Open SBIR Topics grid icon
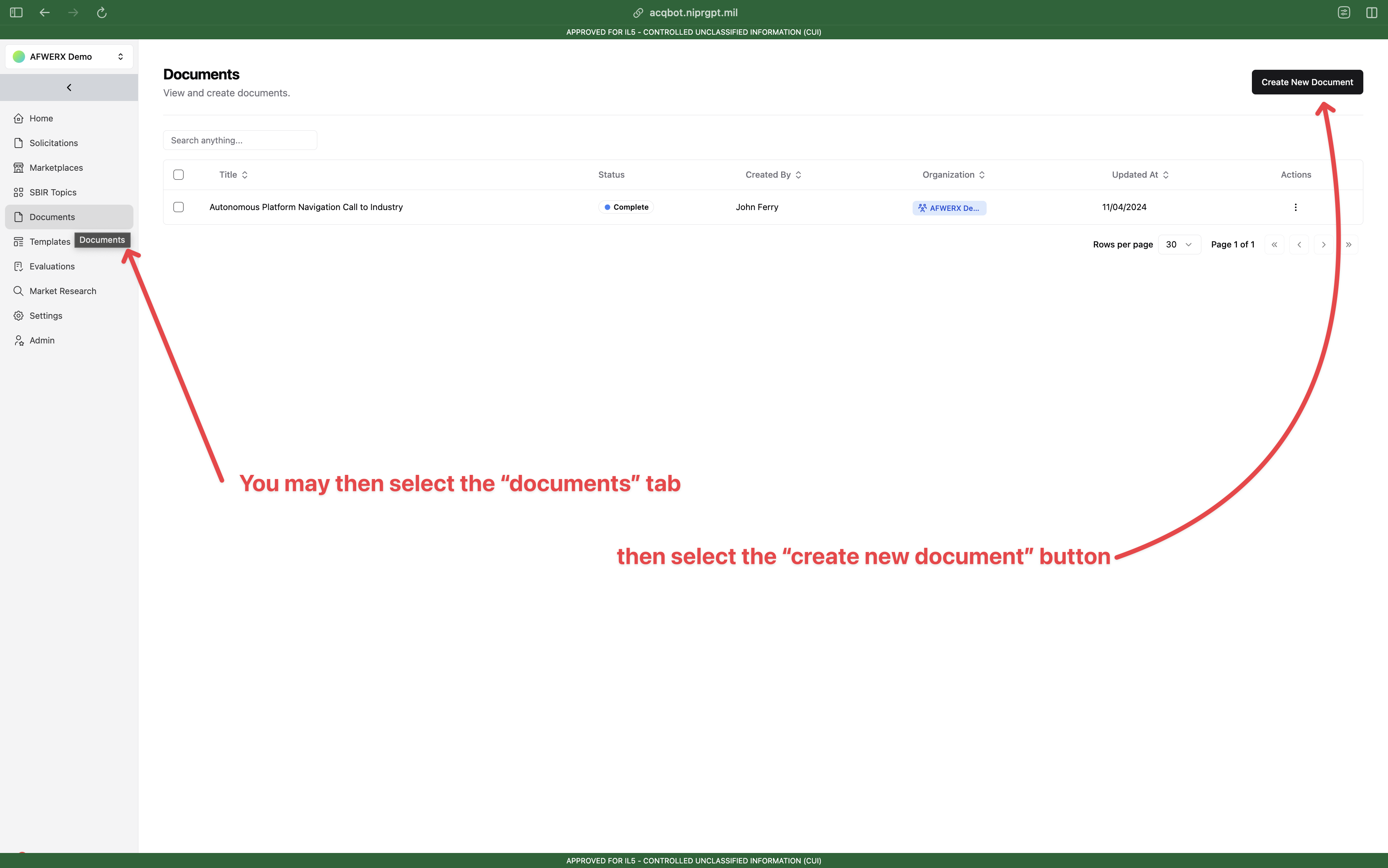This screenshot has height=868, width=1388. pyautogui.click(x=19, y=192)
